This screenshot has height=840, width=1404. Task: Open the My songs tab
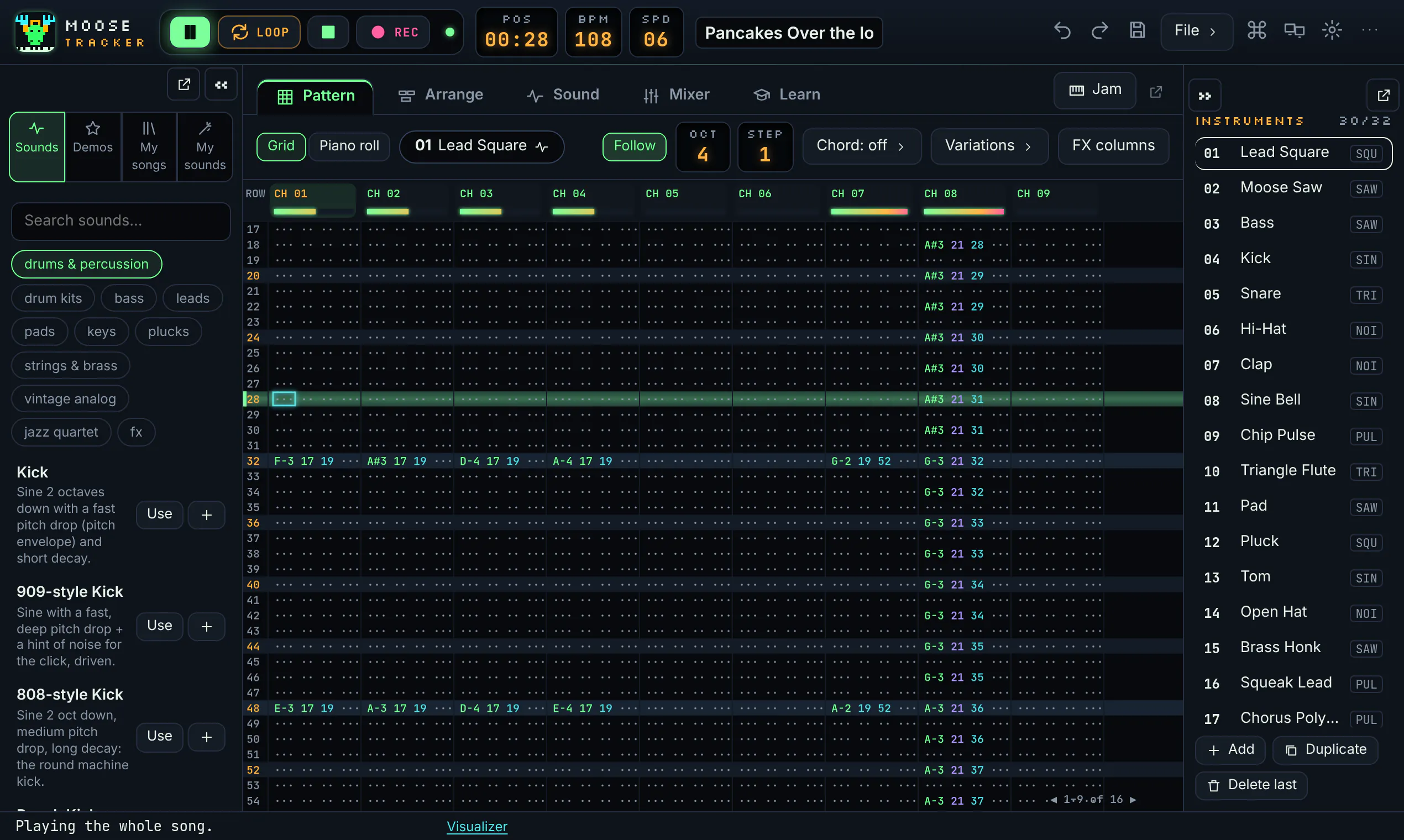point(149,146)
